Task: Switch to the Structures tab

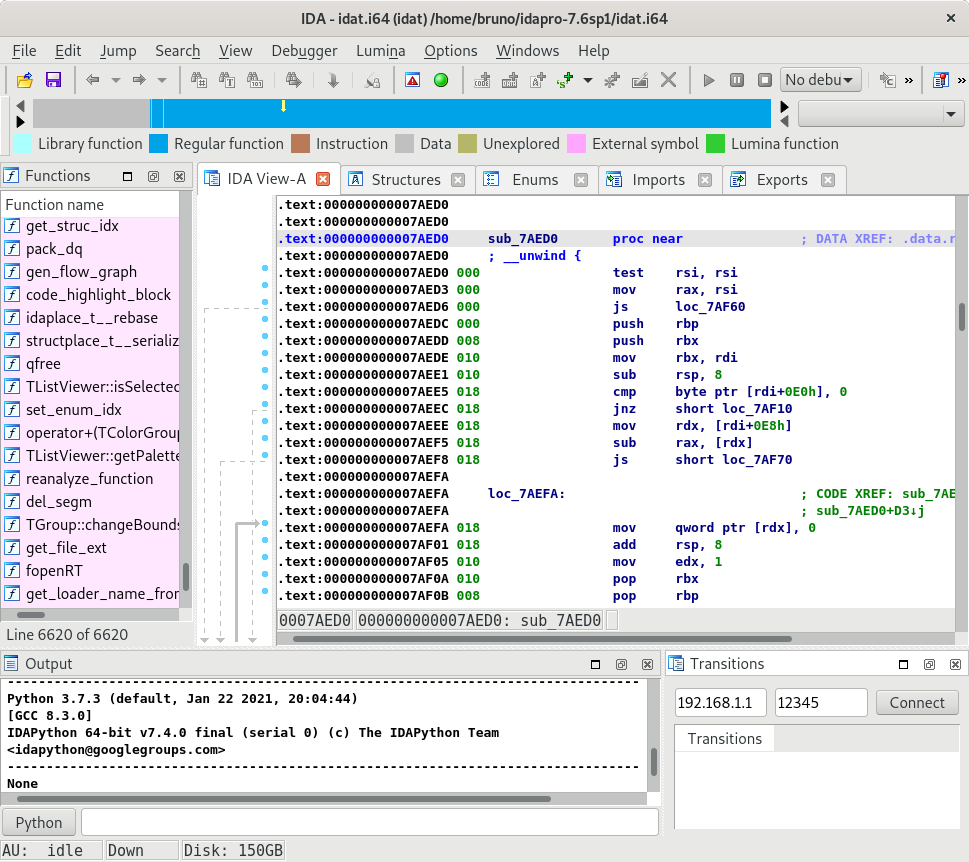Action: 405,180
